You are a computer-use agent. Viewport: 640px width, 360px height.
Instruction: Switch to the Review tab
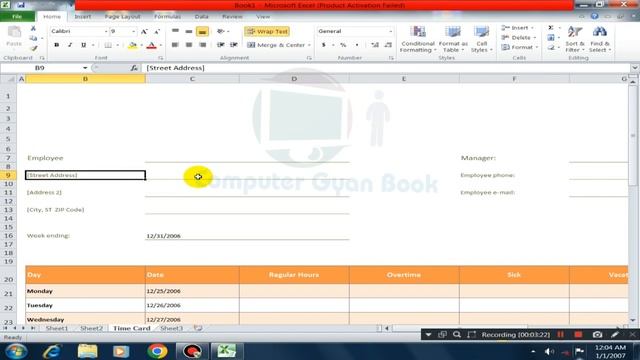[232, 17]
